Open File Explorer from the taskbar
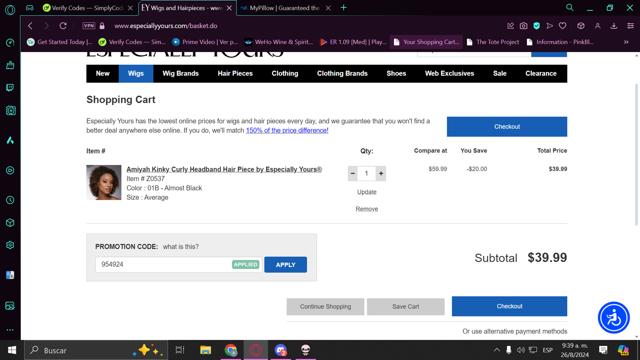Screen dimensions: 640x360 205,350
